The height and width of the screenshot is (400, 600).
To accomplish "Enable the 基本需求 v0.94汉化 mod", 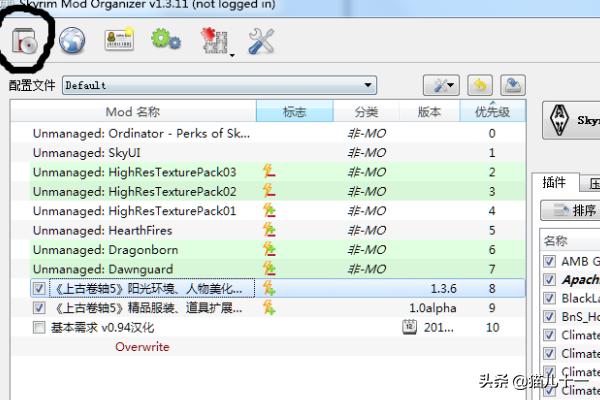I will [39, 327].
